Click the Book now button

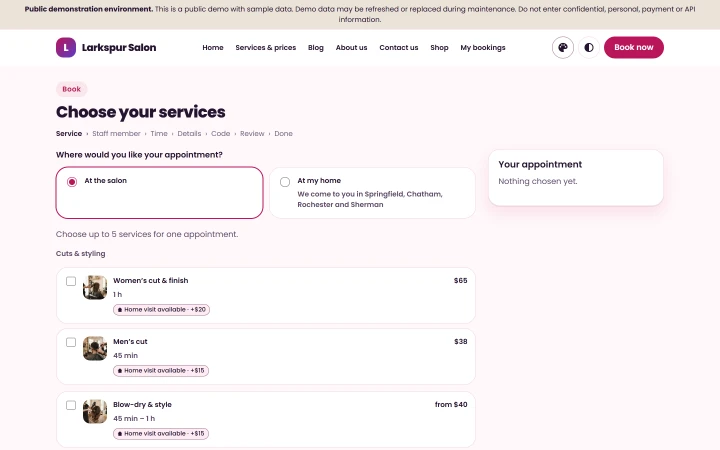click(x=634, y=47)
